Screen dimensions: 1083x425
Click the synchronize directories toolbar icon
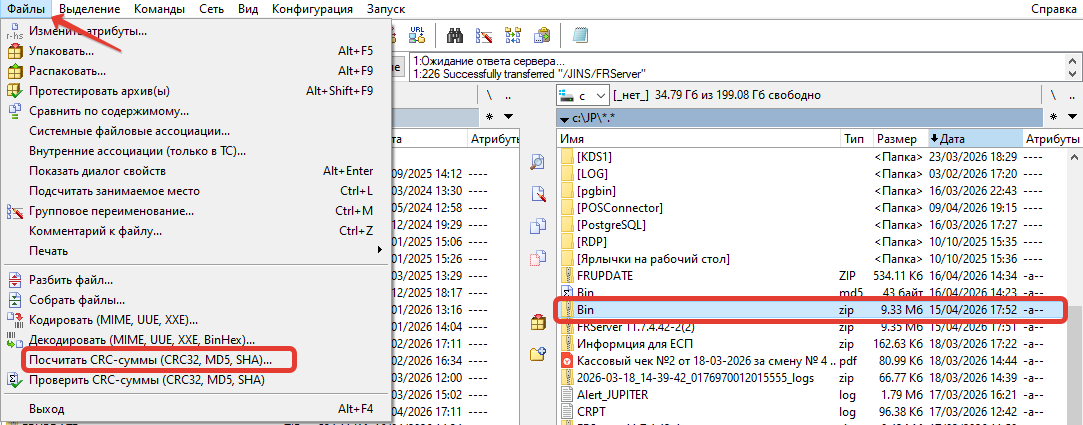(x=513, y=36)
